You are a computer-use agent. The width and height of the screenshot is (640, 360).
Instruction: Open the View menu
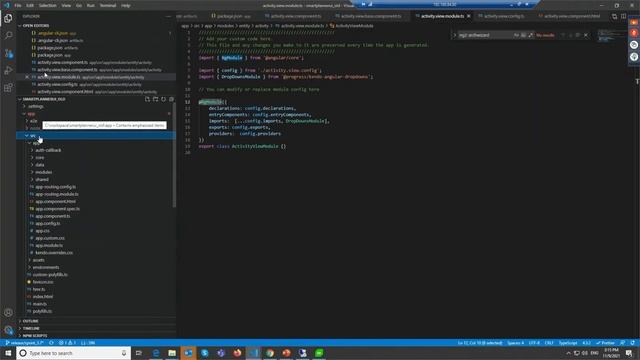(66, 5)
